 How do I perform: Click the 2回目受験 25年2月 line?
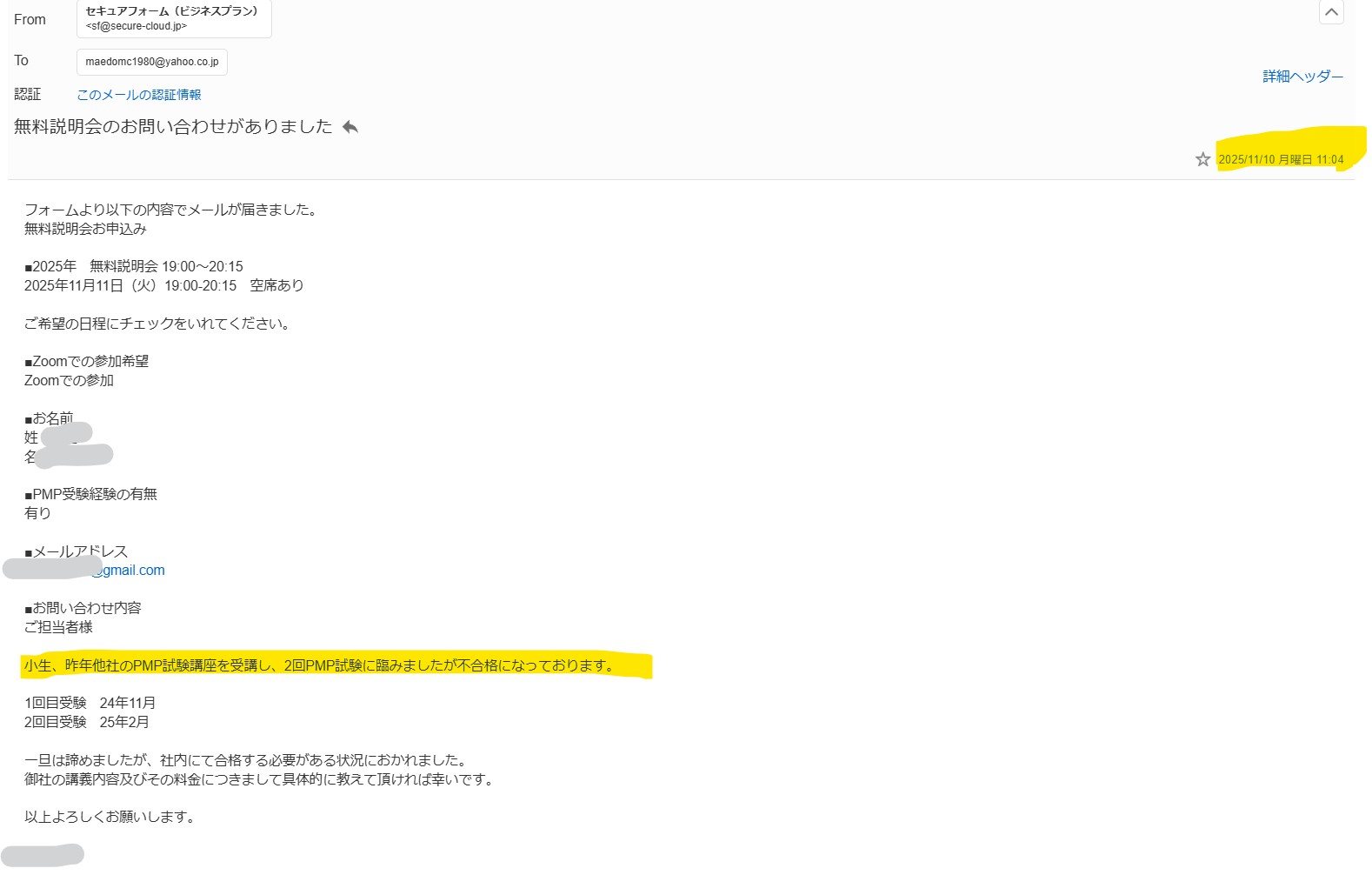[x=86, y=722]
